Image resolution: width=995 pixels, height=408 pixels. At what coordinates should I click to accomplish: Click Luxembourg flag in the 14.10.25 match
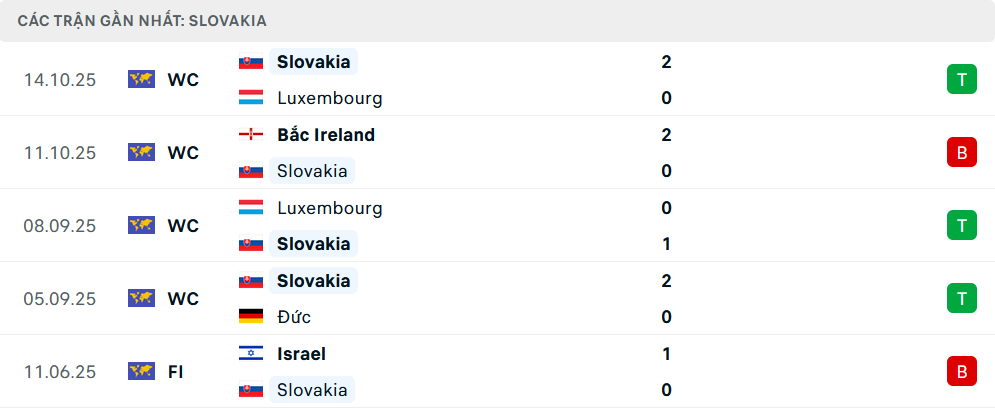(x=251, y=98)
